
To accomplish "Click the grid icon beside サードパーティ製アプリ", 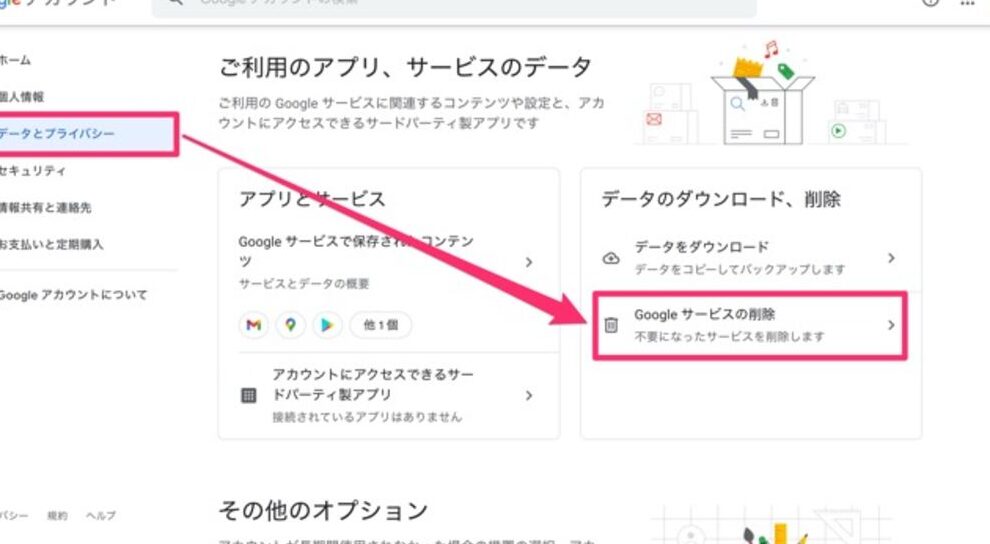I will [x=249, y=395].
